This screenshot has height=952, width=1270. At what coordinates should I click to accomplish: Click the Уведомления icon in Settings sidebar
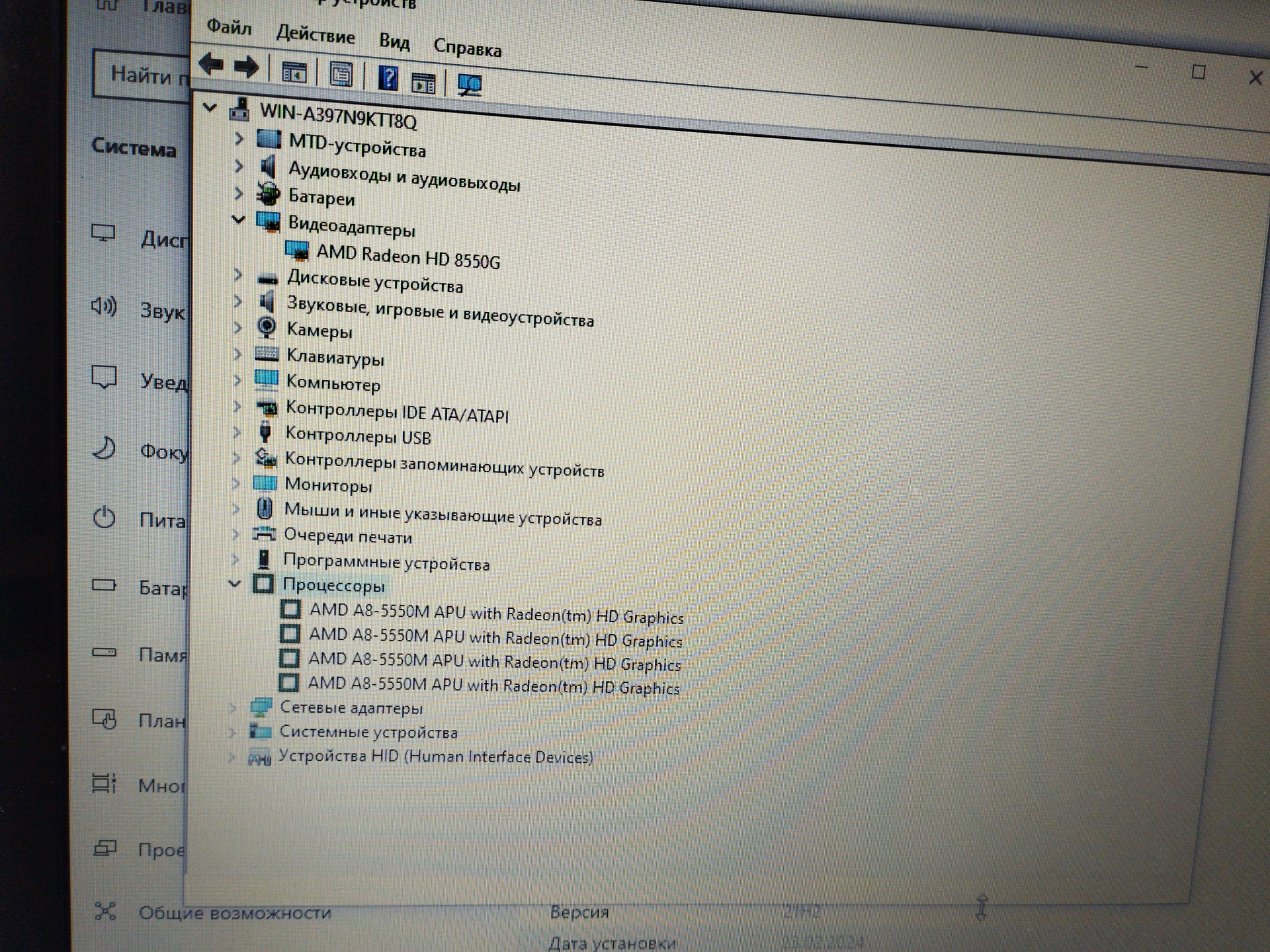104,377
